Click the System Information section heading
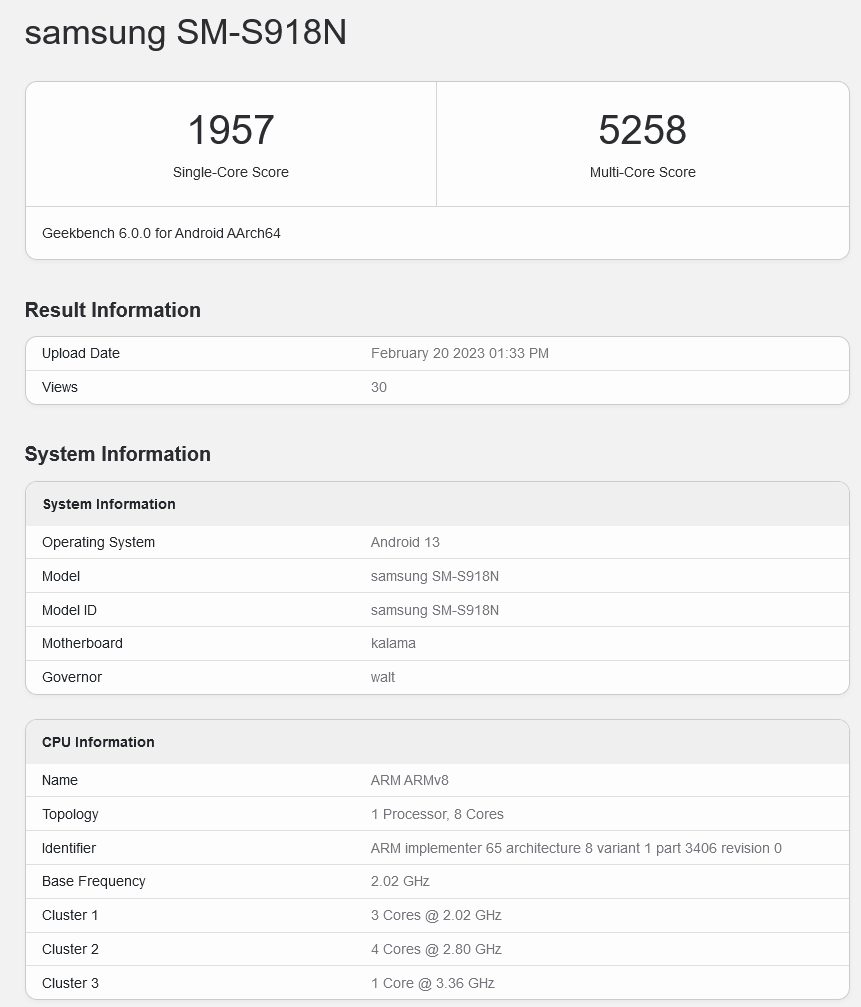861x1007 pixels. click(117, 454)
